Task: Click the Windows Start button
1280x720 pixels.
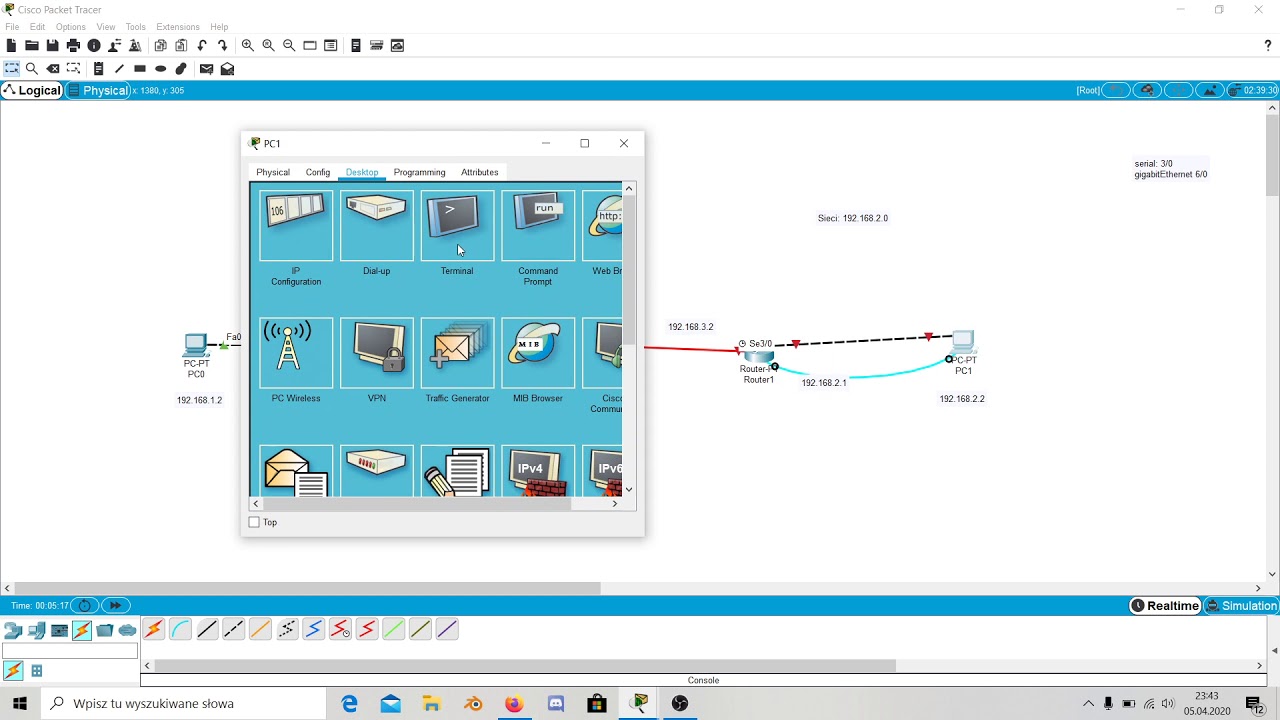Action: tap(20, 703)
